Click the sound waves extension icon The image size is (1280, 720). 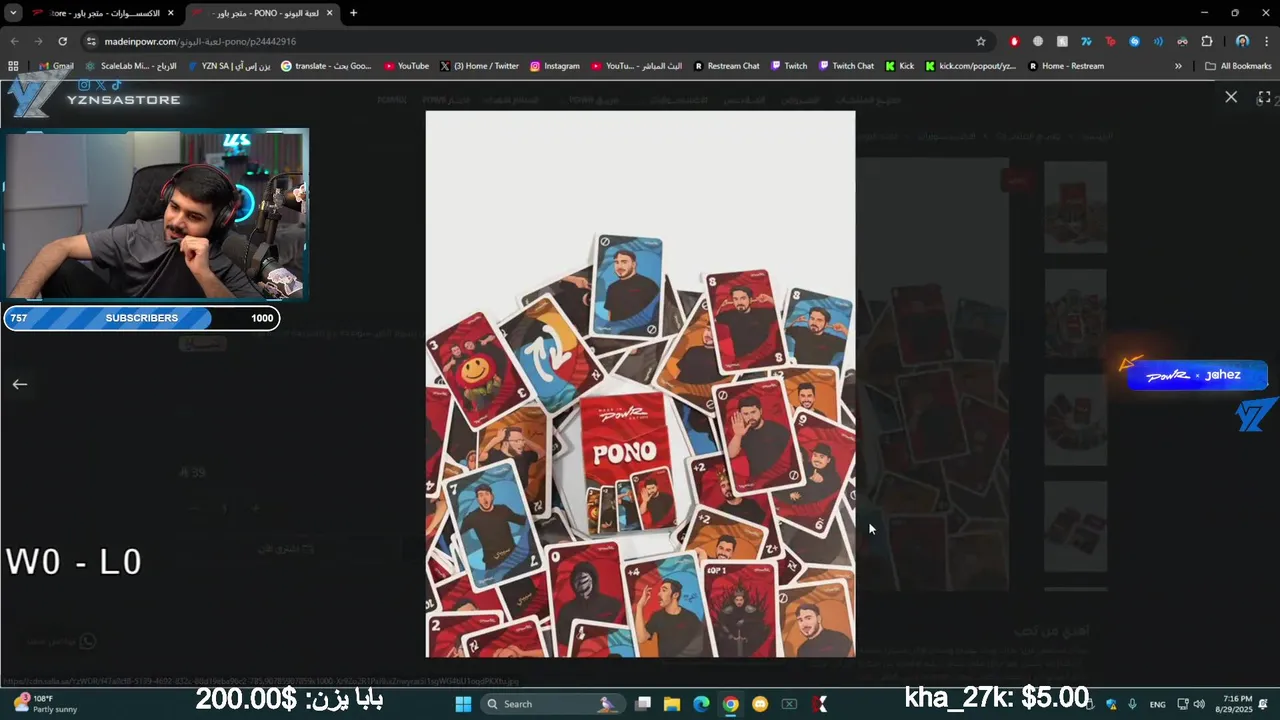1158,41
